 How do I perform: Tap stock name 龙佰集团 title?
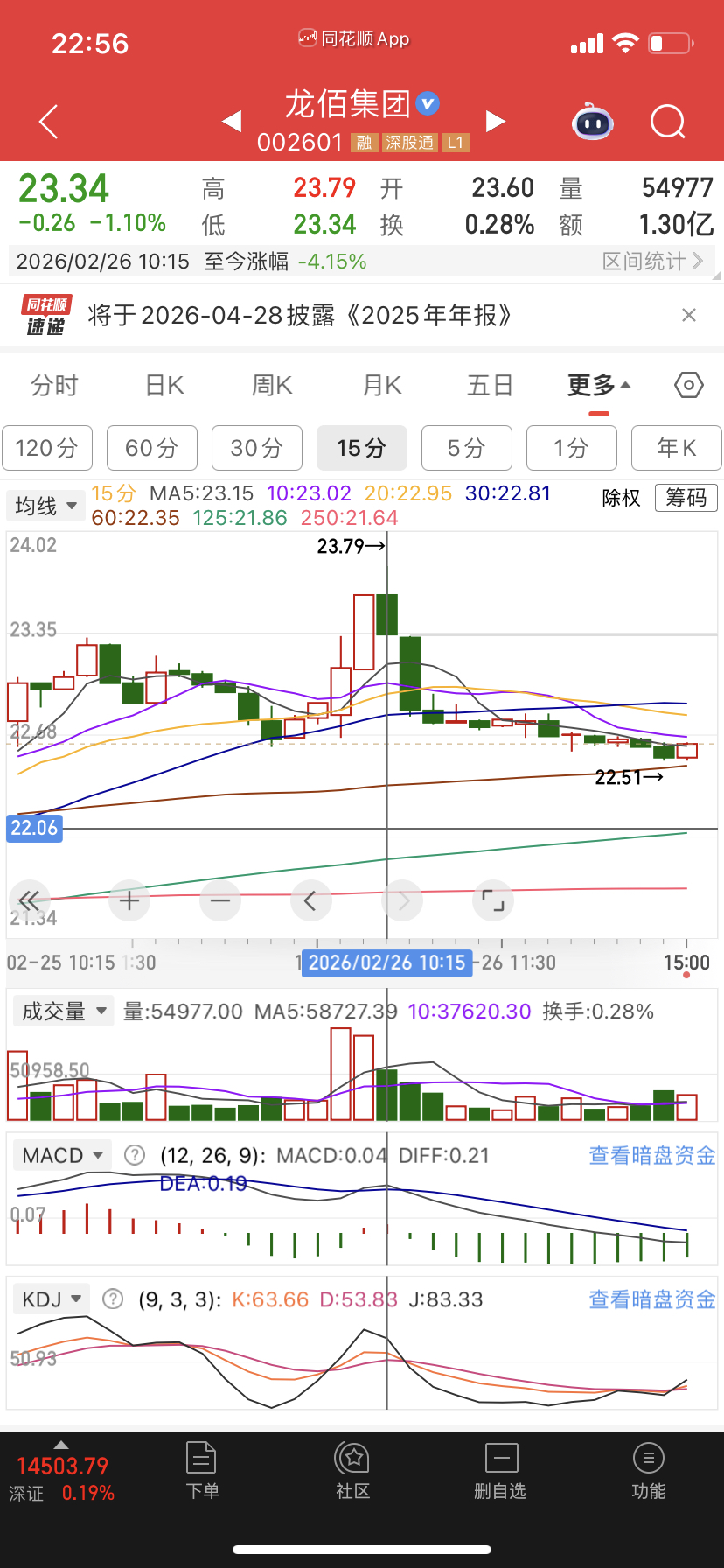(x=348, y=103)
